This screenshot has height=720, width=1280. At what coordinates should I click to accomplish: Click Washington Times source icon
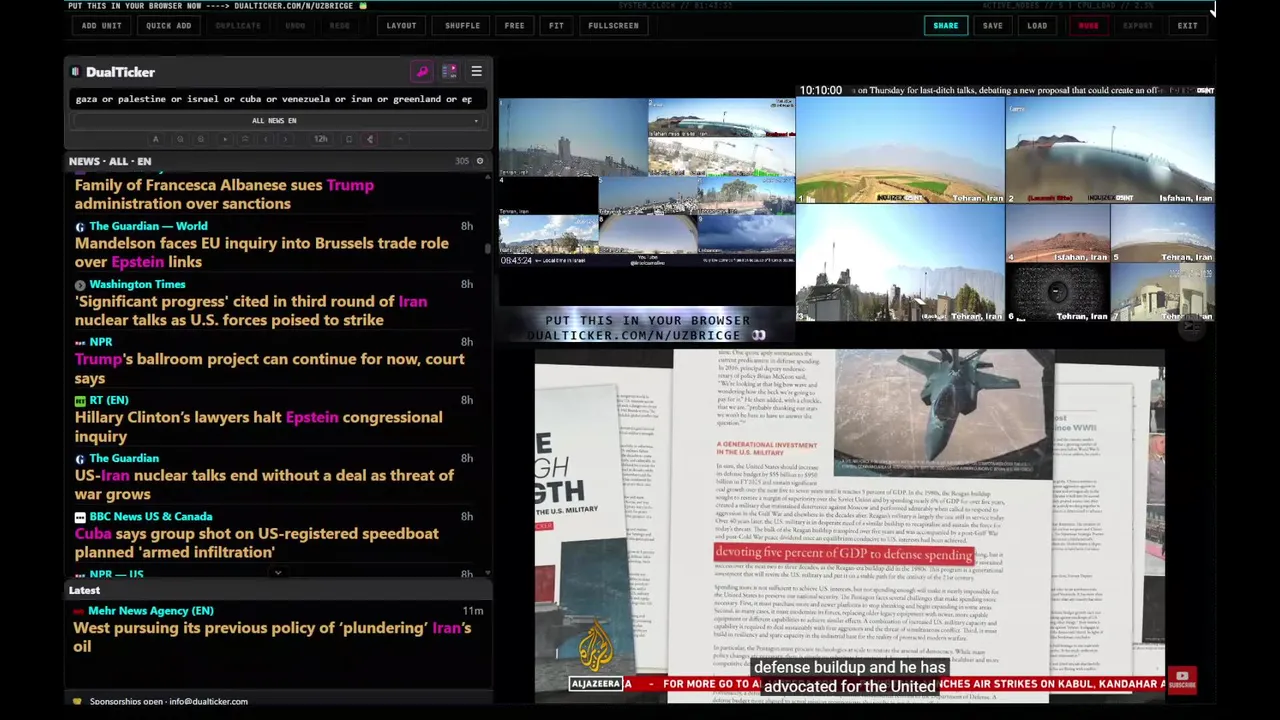(80, 285)
